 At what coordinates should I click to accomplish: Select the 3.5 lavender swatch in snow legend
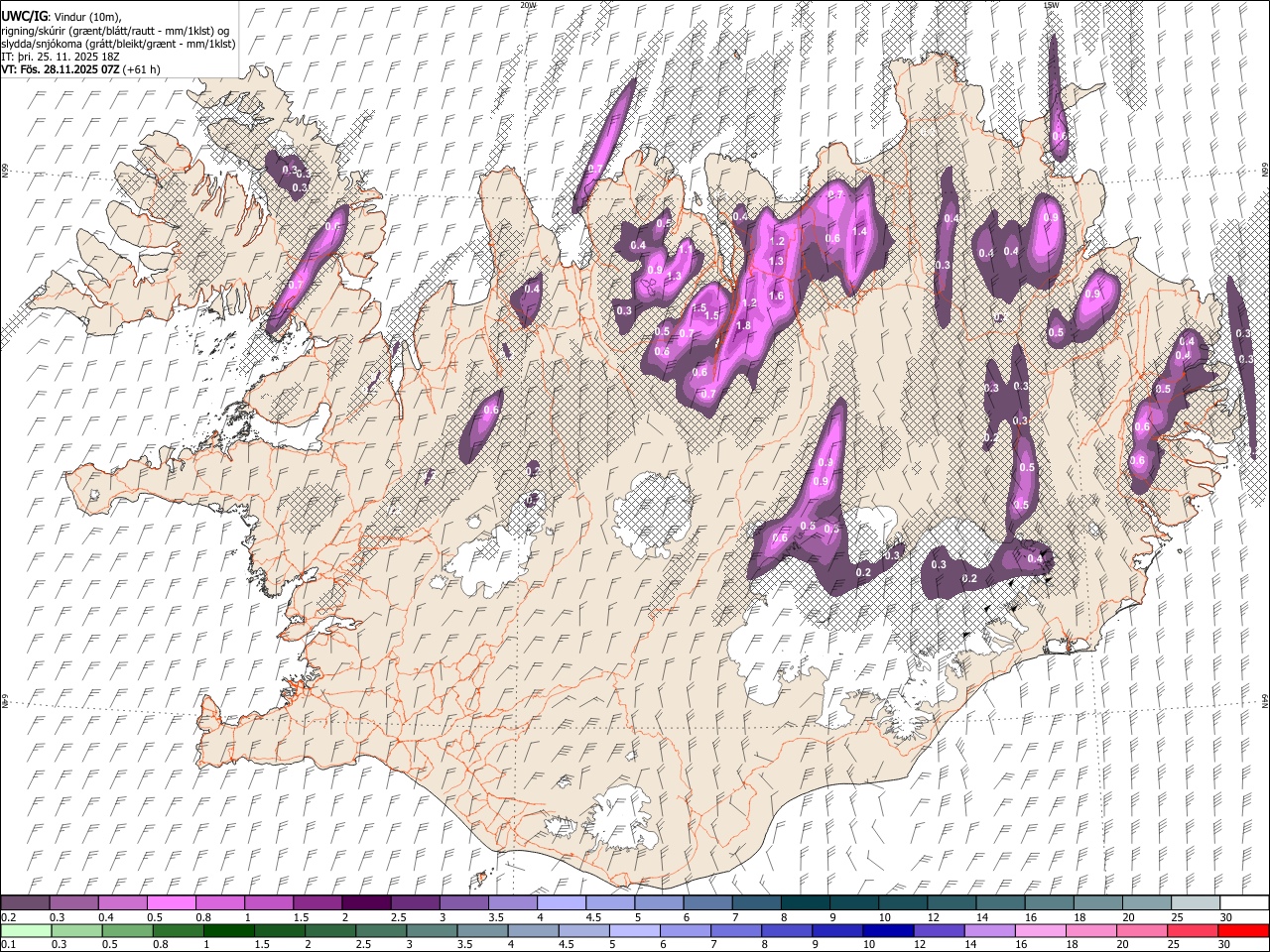[512, 903]
